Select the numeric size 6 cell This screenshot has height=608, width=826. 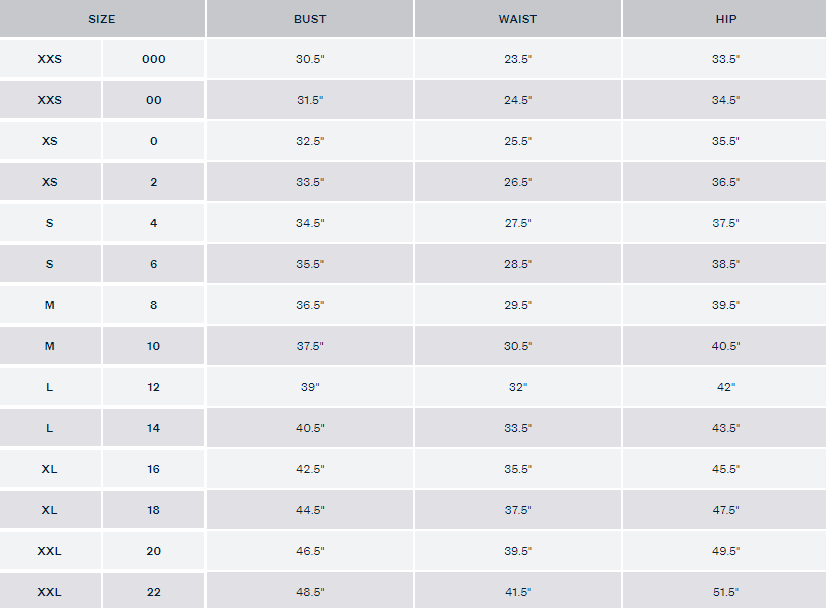pos(154,264)
